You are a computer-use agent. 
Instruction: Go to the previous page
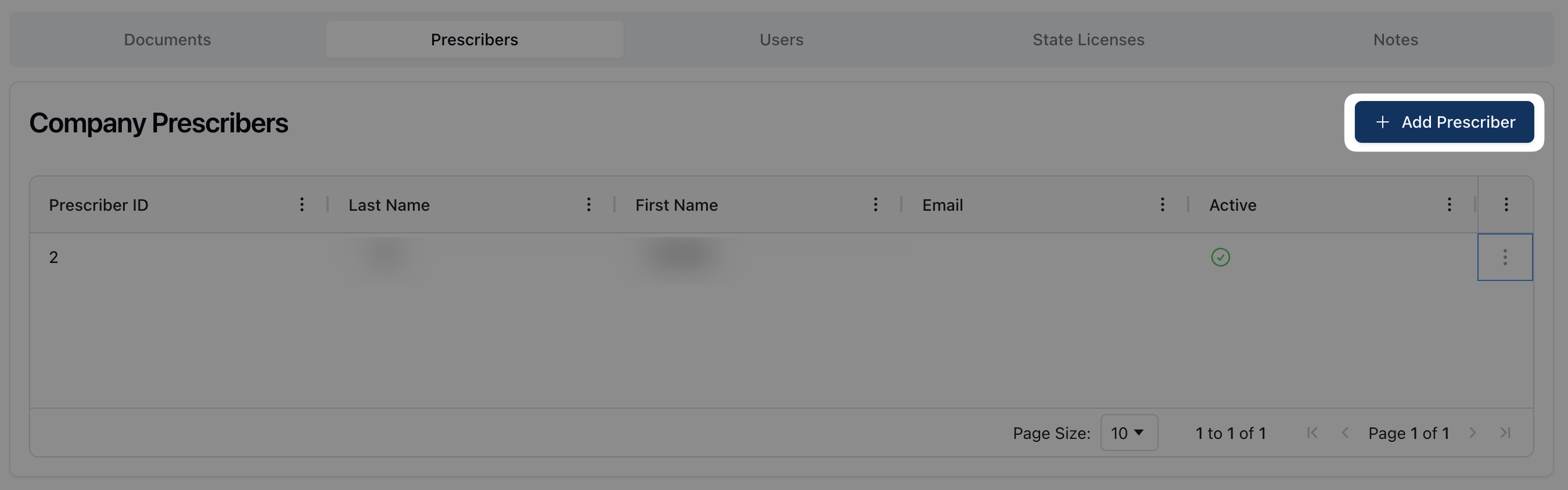coord(1344,433)
